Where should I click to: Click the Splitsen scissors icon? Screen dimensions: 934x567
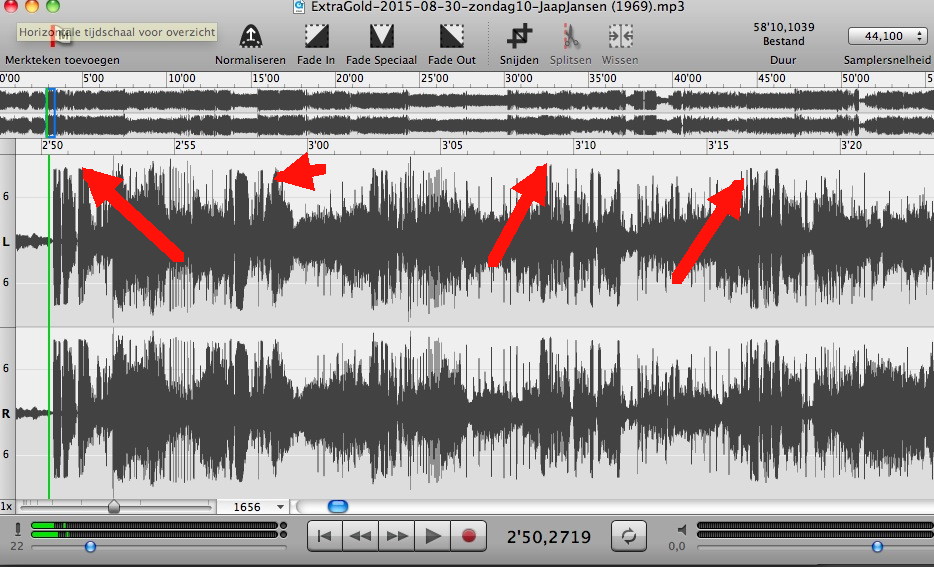pyautogui.click(x=571, y=37)
